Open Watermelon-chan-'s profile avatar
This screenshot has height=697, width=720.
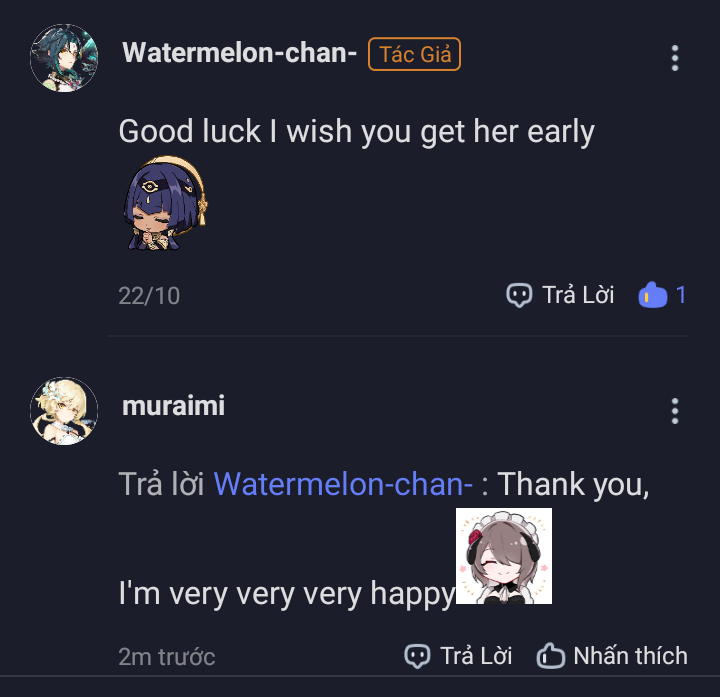coord(64,58)
